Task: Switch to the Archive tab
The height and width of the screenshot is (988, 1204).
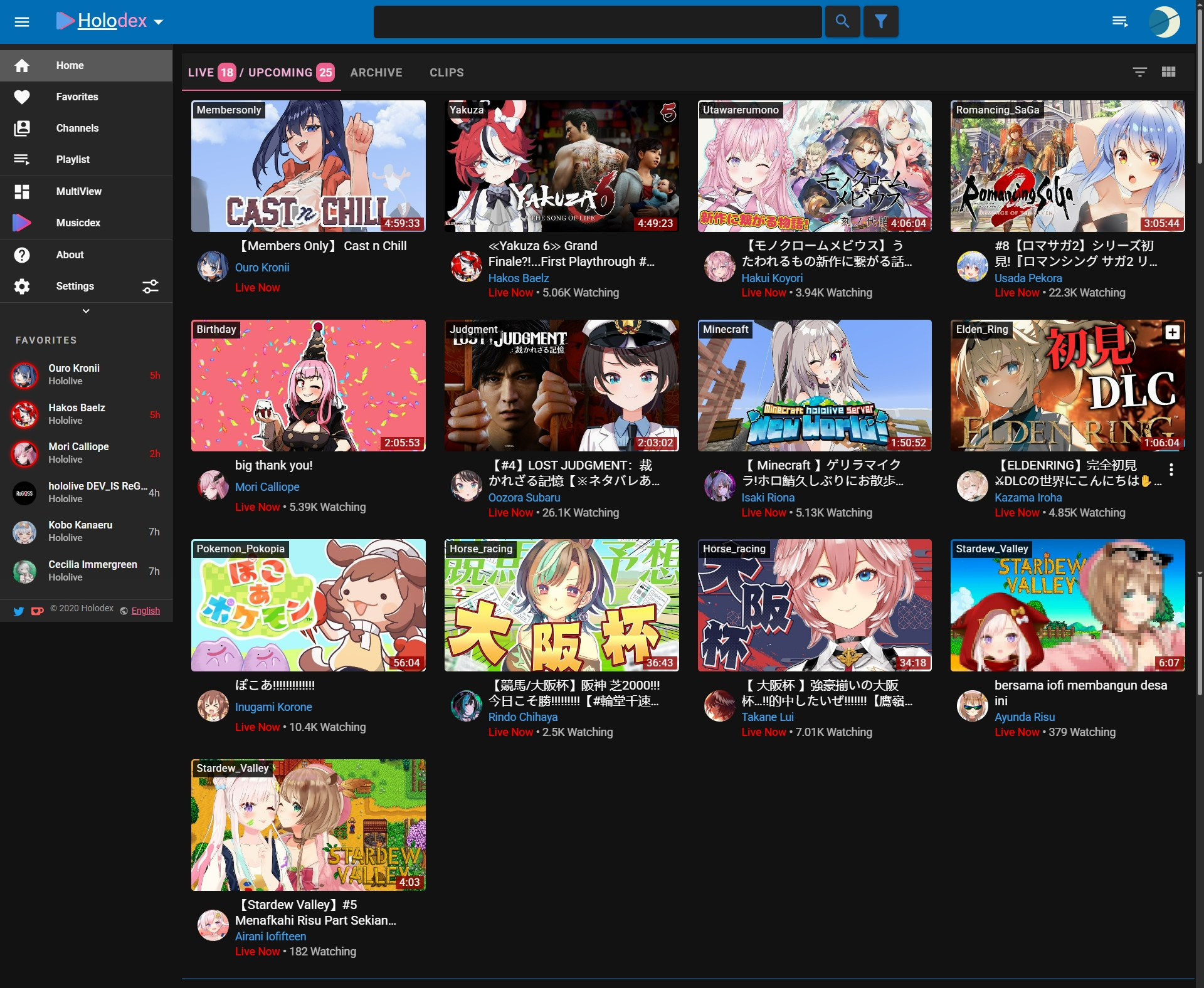Action: tap(376, 72)
